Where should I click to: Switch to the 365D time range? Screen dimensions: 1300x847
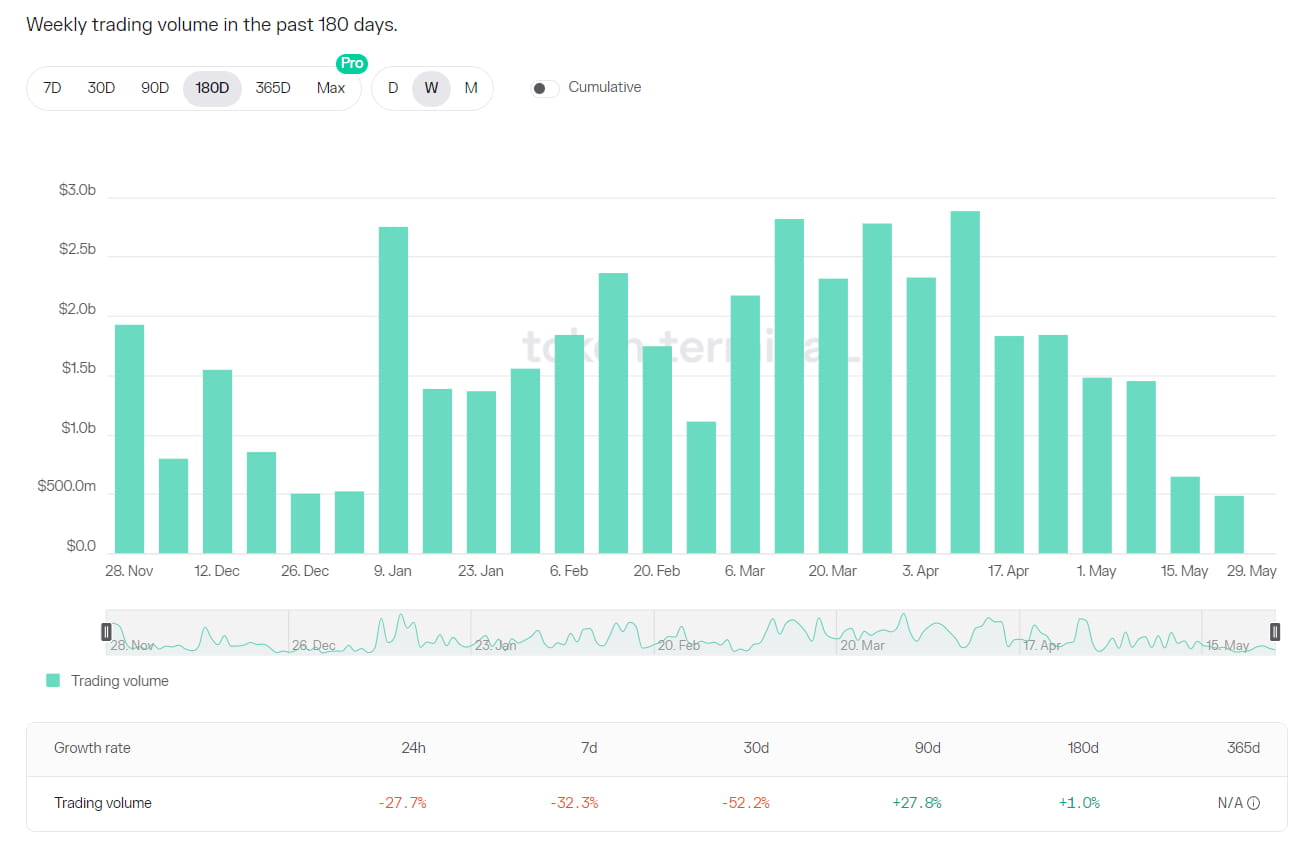tap(273, 88)
